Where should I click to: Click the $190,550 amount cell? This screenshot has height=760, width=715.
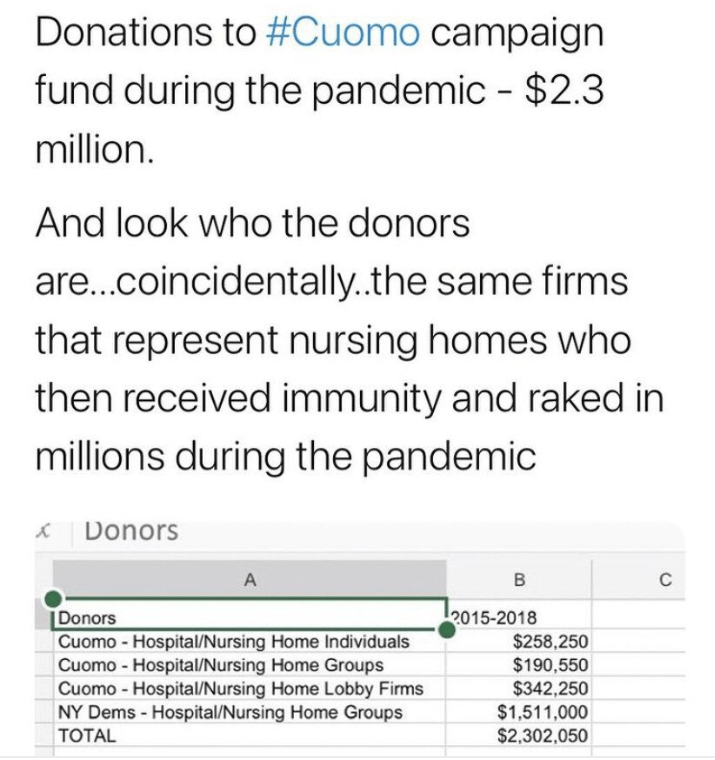[517, 665]
